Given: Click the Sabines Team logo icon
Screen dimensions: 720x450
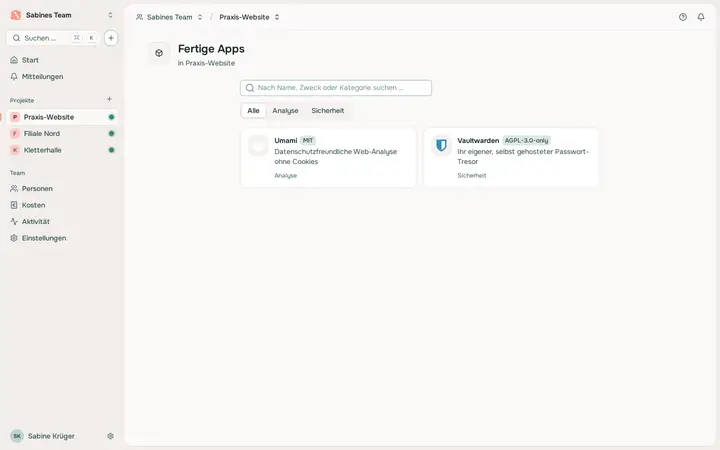Looking at the screenshot, I should pyautogui.click(x=16, y=15).
